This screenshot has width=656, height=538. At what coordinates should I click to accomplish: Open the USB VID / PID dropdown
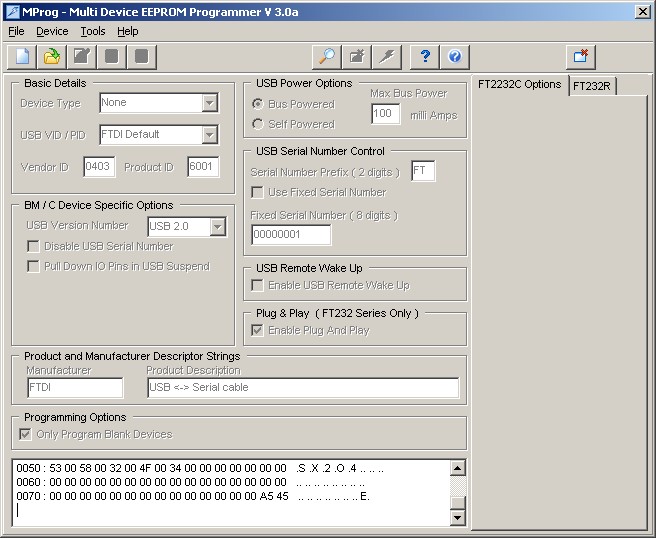tap(209, 135)
